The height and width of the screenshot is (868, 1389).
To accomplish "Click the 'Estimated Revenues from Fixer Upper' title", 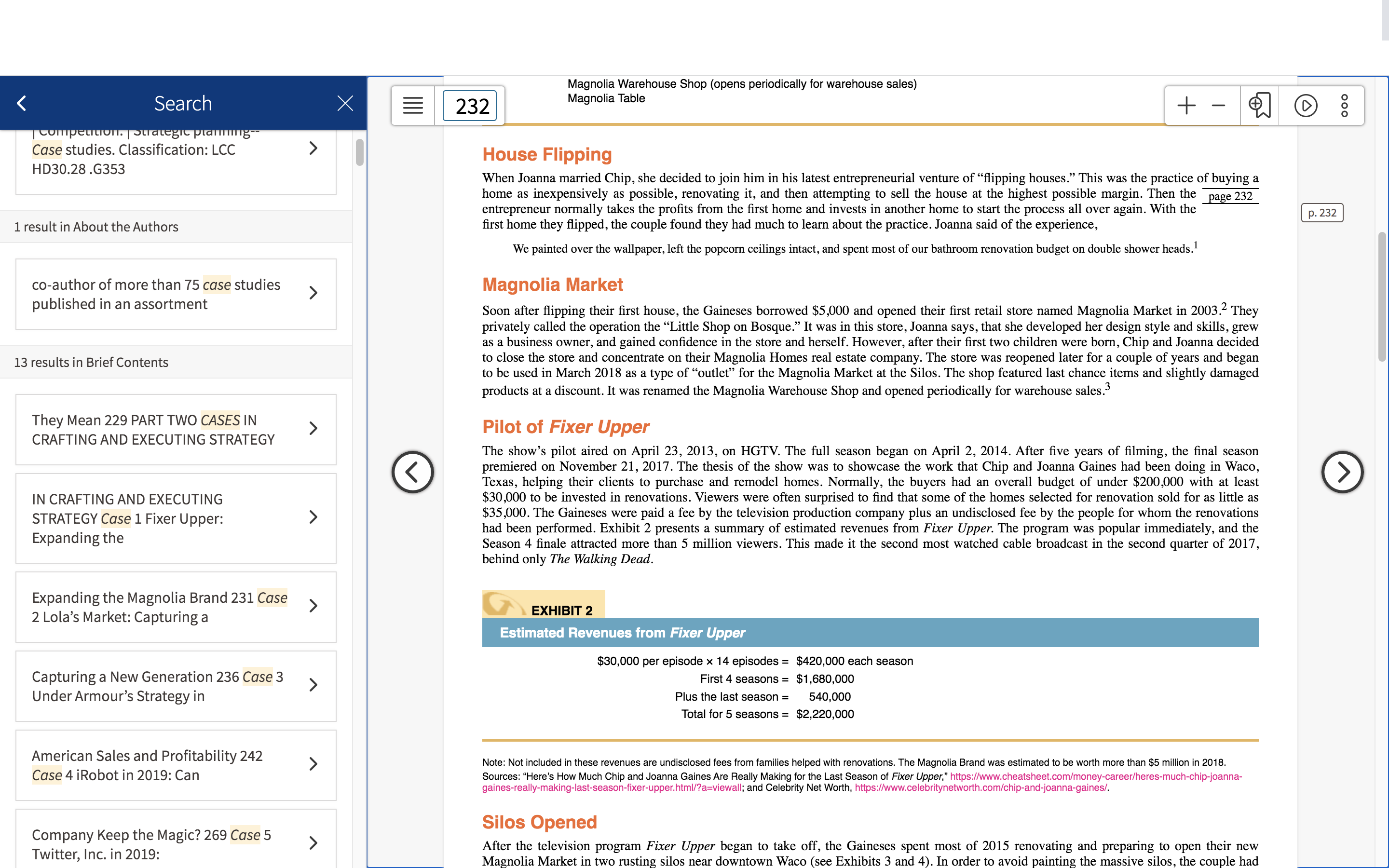I will click(x=623, y=633).
